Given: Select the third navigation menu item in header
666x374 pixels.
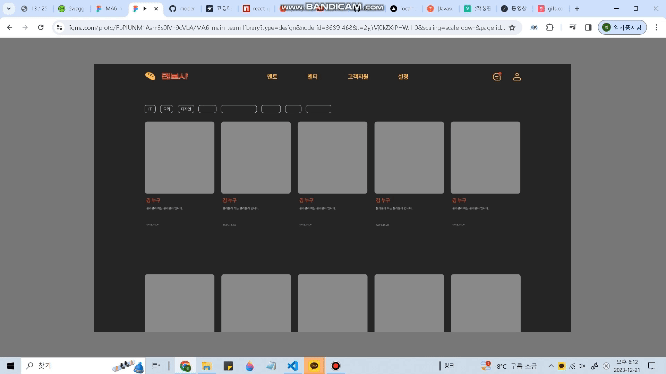Looking at the screenshot, I should click(x=358, y=77).
